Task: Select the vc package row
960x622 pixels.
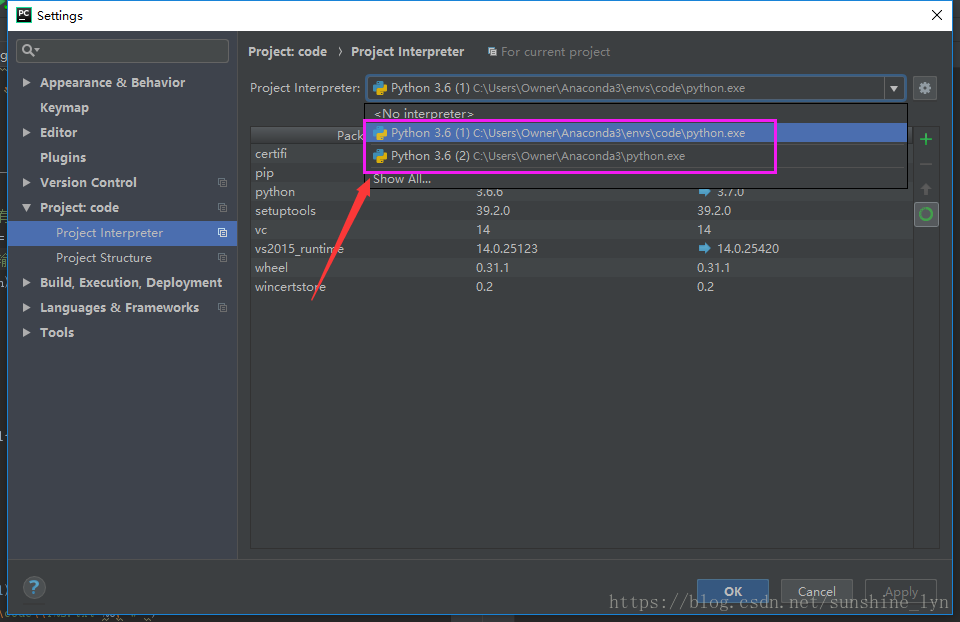Action: (582, 230)
